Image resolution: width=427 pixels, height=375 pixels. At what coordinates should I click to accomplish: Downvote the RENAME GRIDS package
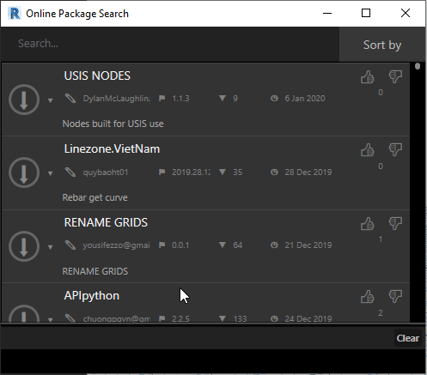click(395, 224)
